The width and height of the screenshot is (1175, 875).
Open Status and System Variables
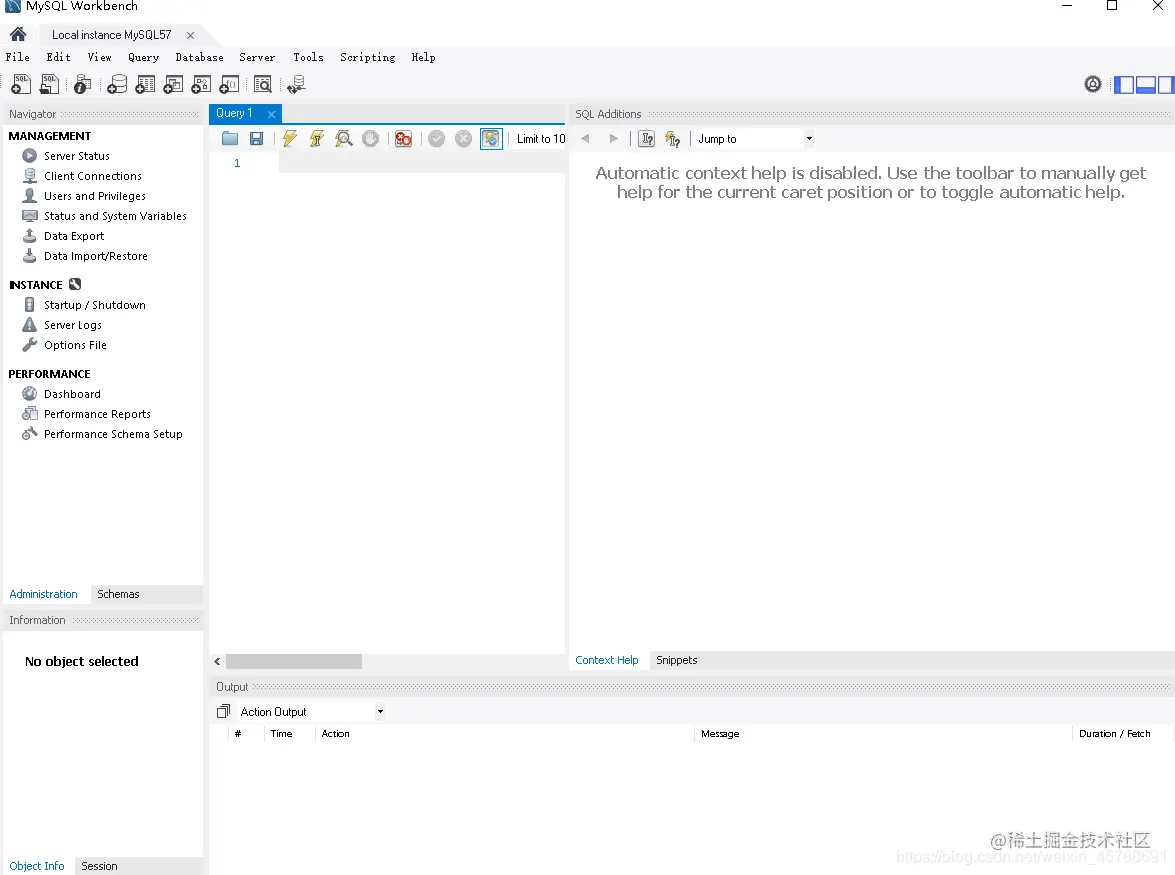pyautogui.click(x=115, y=216)
